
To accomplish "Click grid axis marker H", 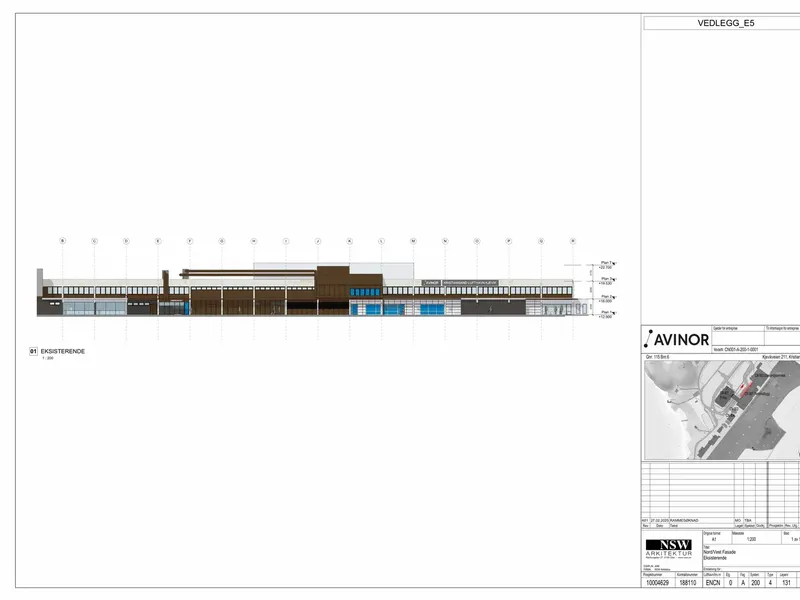I will tap(254, 241).
